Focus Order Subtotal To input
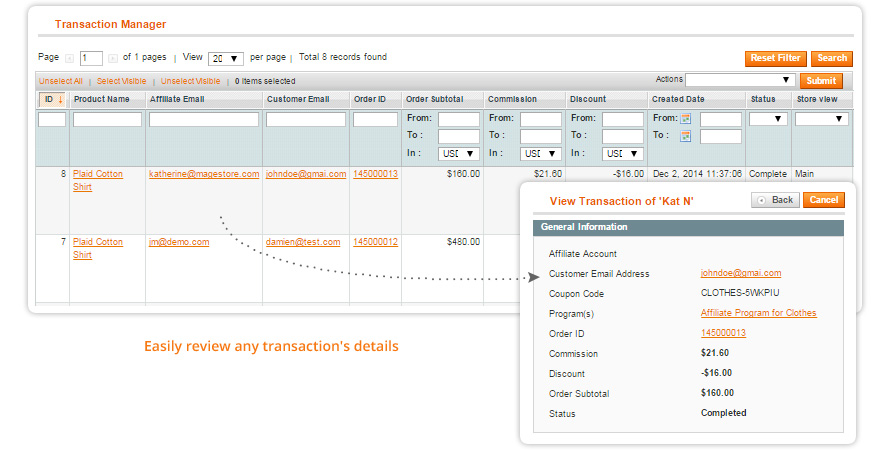The image size is (890, 450). [459, 136]
